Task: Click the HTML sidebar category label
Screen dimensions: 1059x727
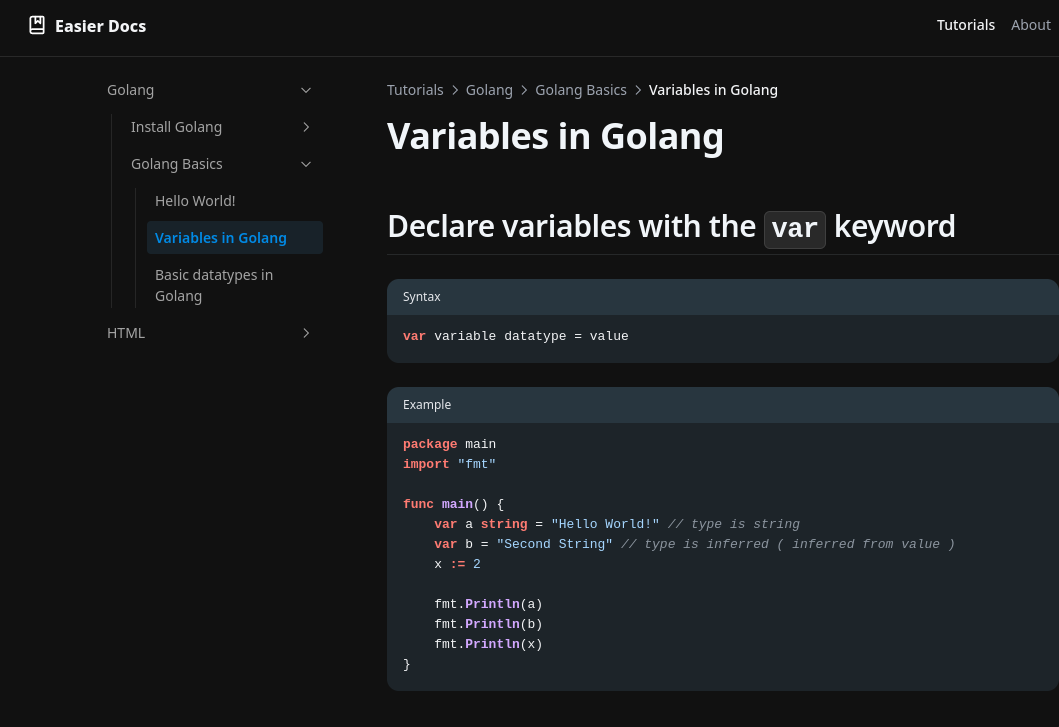Action: (126, 333)
